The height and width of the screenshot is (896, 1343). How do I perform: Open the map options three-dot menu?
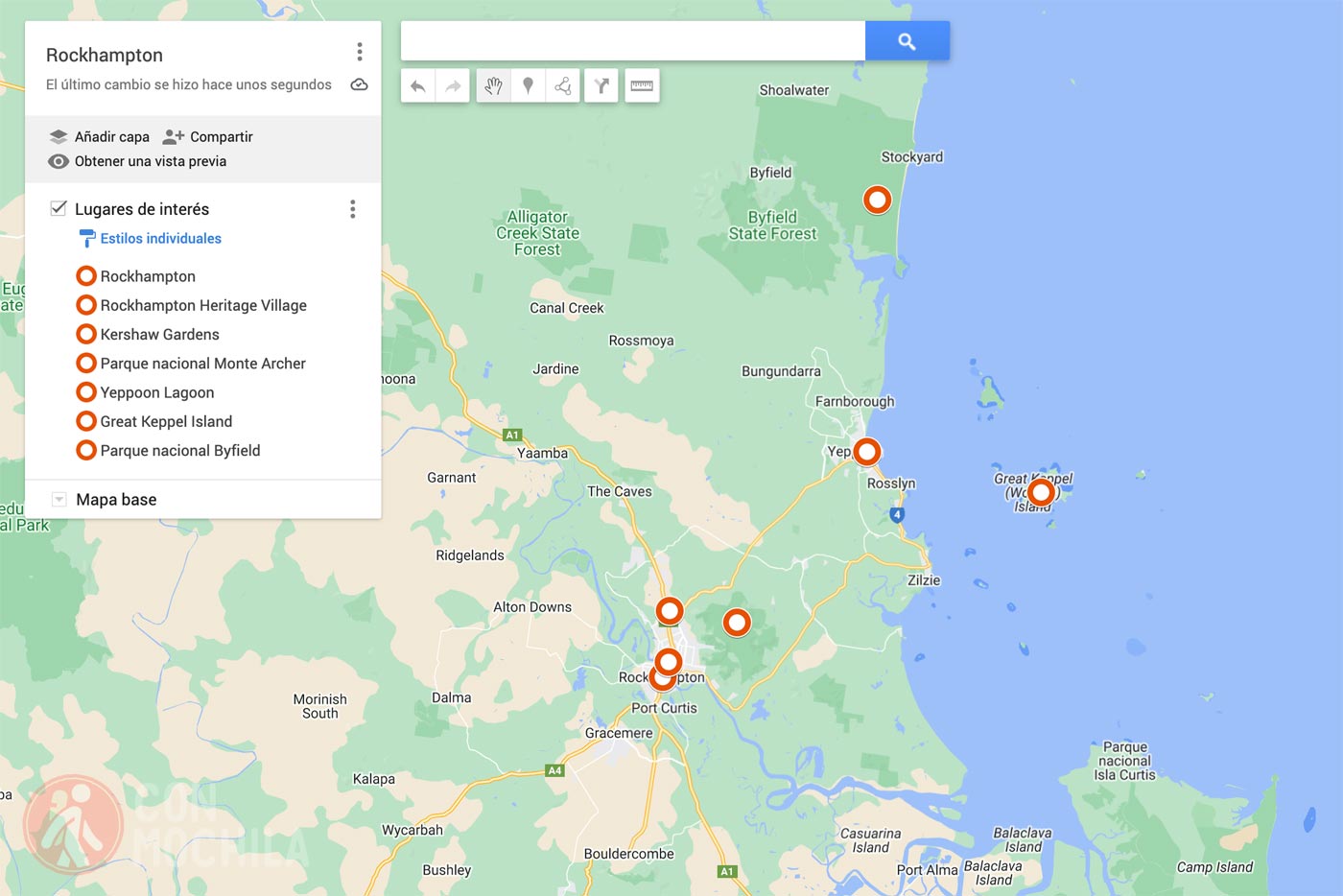pos(360,52)
